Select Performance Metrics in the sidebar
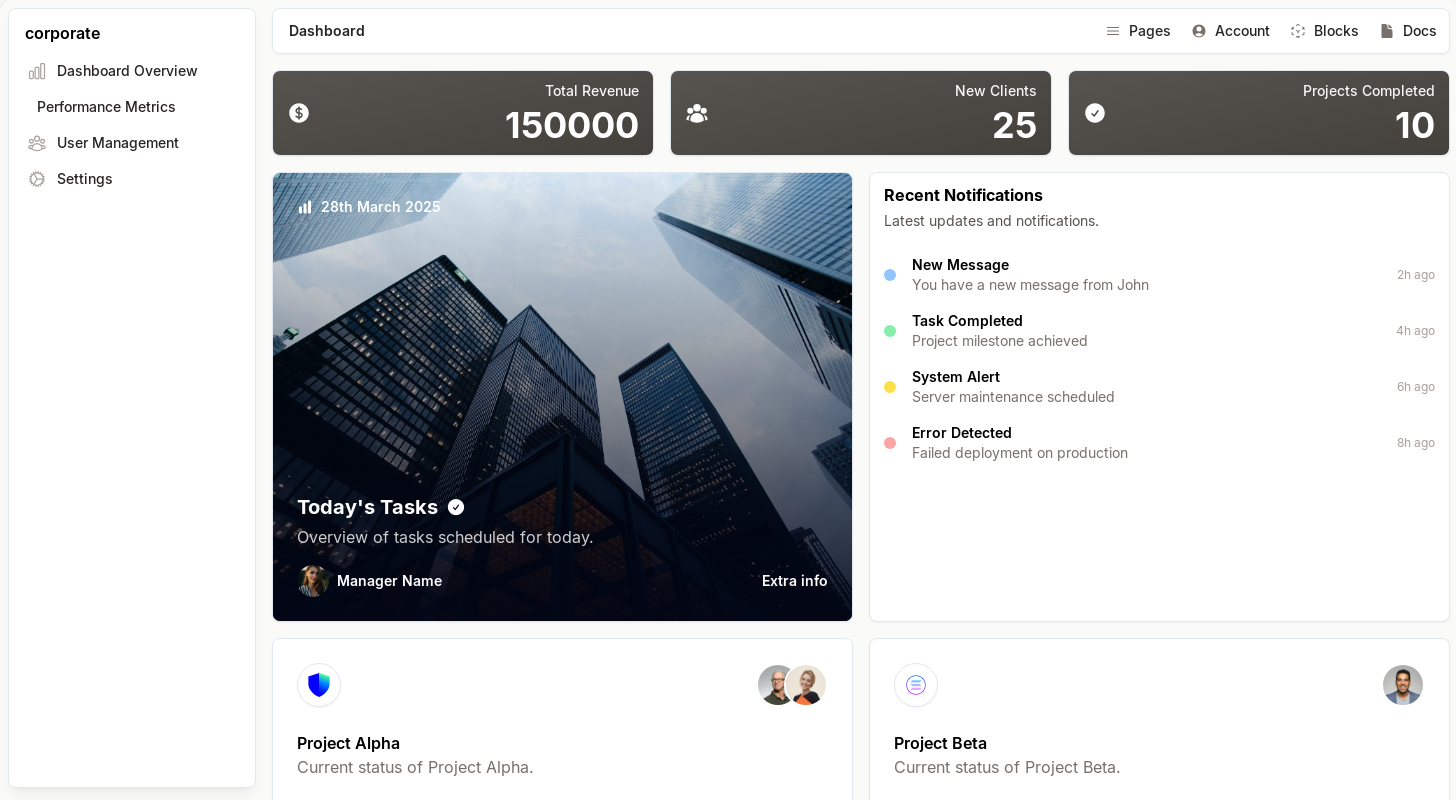 tap(106, 107)
